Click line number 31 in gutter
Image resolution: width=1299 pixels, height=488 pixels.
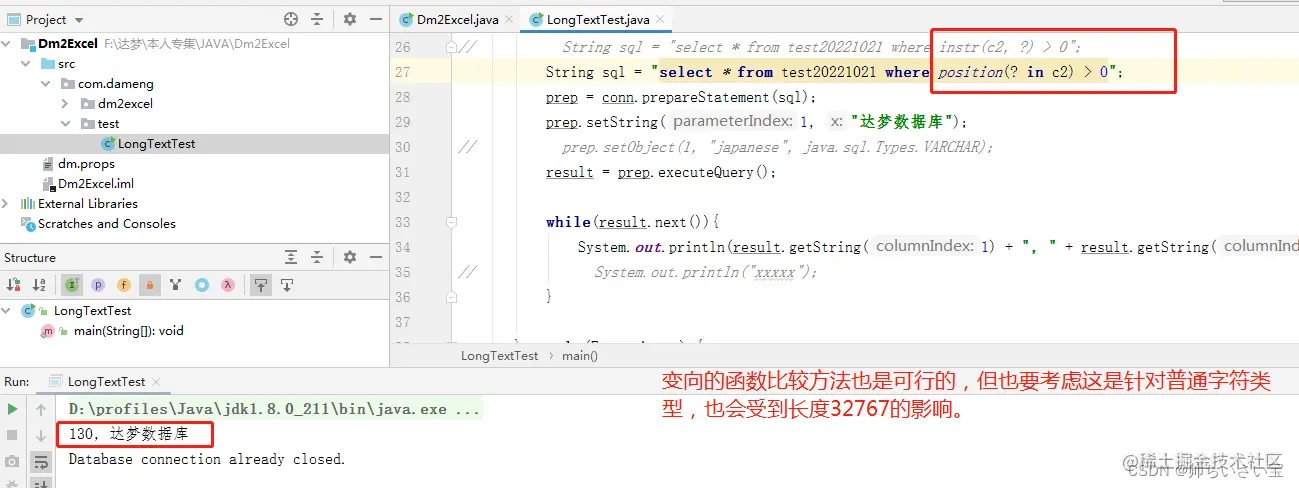click(x=403, y=172)
